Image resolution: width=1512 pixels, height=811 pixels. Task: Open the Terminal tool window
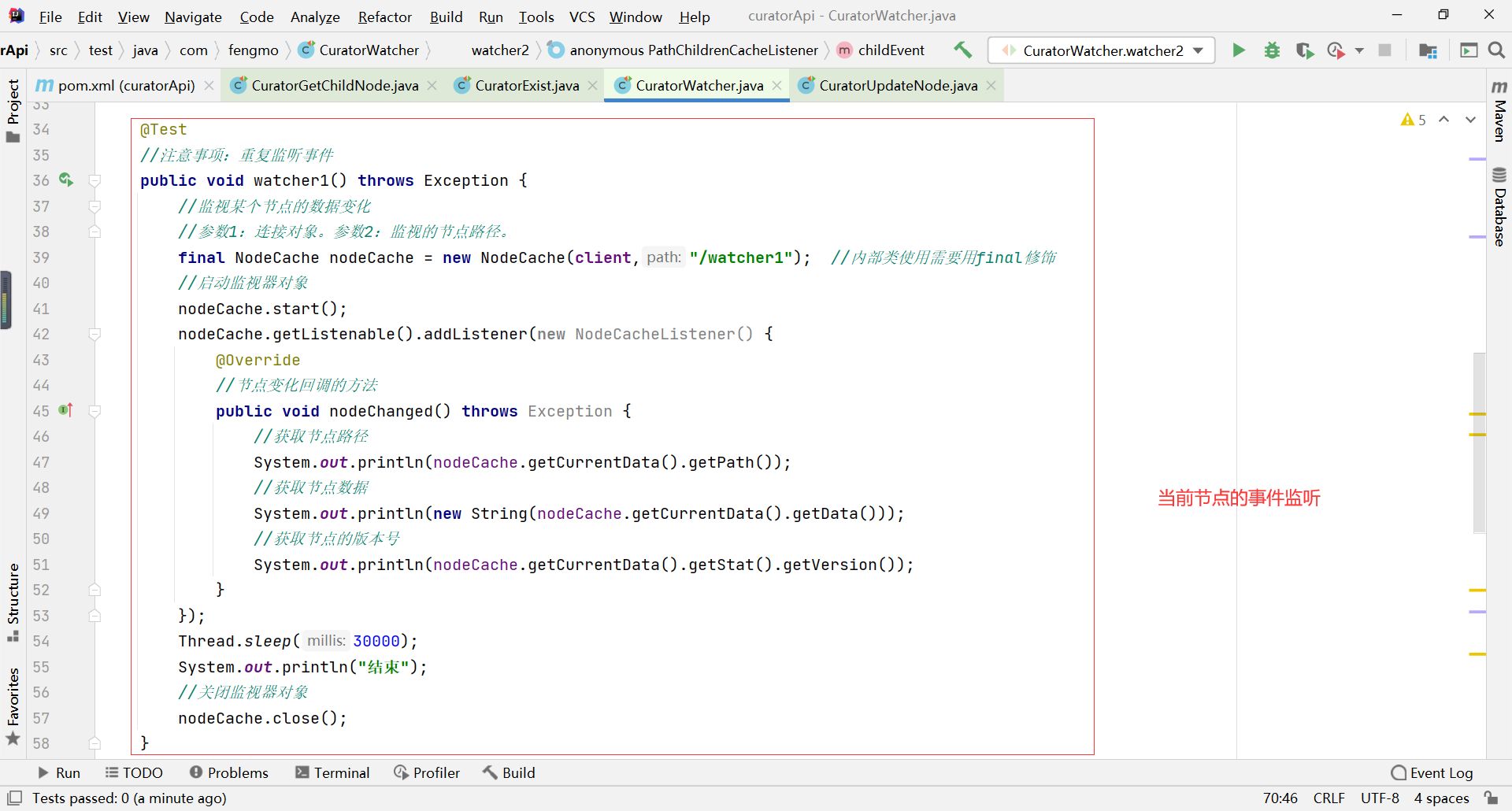pos(332,772)
